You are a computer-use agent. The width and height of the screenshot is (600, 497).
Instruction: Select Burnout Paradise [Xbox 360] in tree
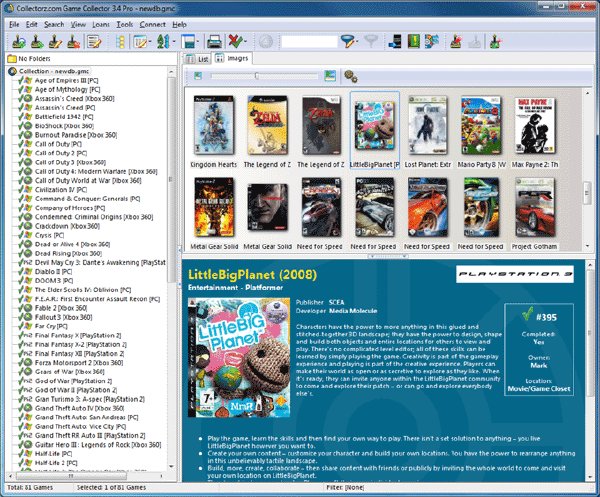point(76,135)
